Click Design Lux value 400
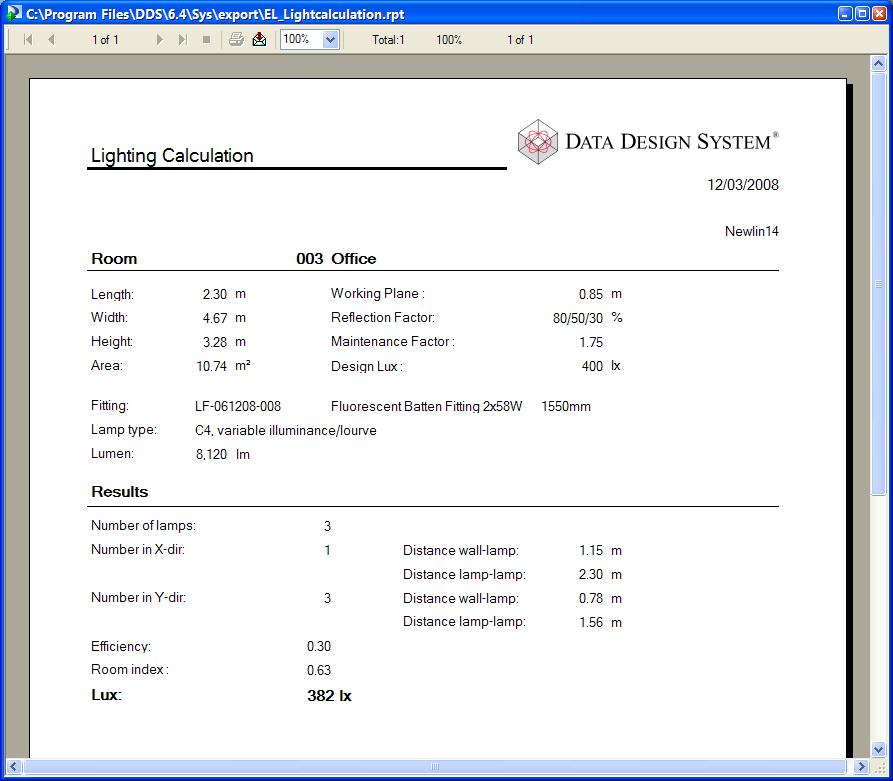The image size is (893, 781). click(592, 366)
